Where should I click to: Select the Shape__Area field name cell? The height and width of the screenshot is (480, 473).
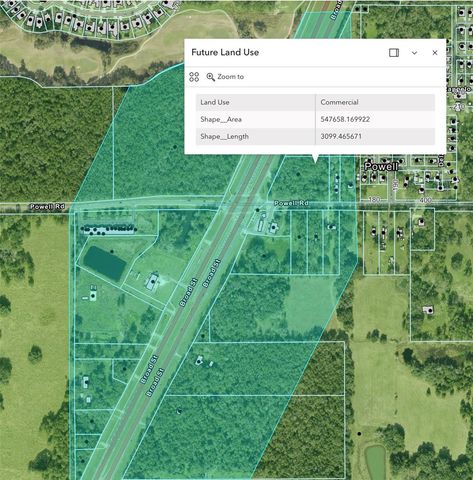coord(255,119)
